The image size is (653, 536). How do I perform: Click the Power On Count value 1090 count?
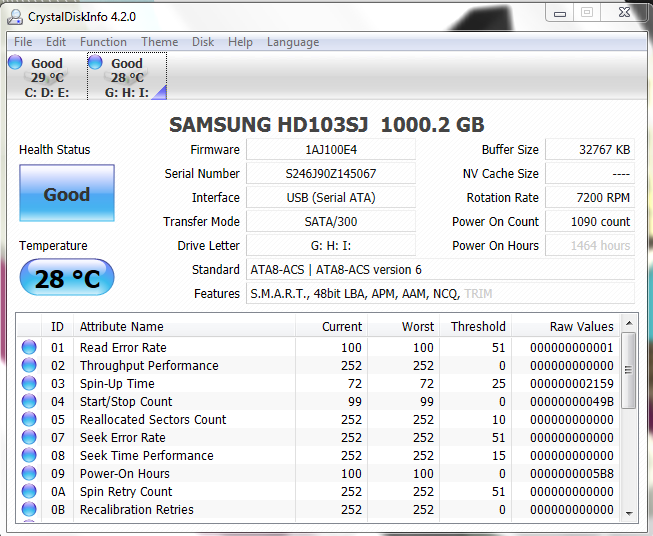tap(590, 221)
